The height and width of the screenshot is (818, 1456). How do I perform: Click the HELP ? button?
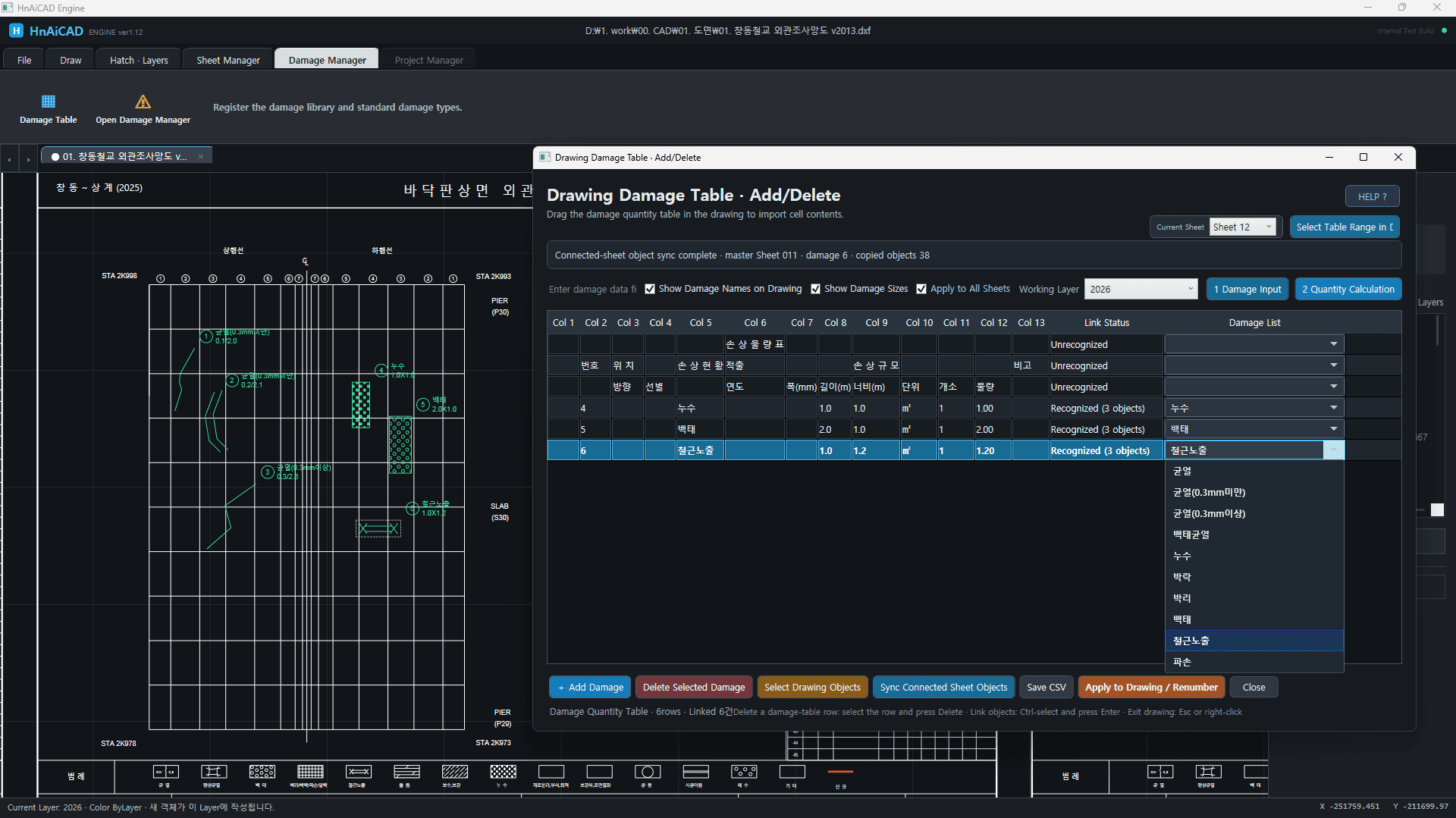click(1372, 196)
